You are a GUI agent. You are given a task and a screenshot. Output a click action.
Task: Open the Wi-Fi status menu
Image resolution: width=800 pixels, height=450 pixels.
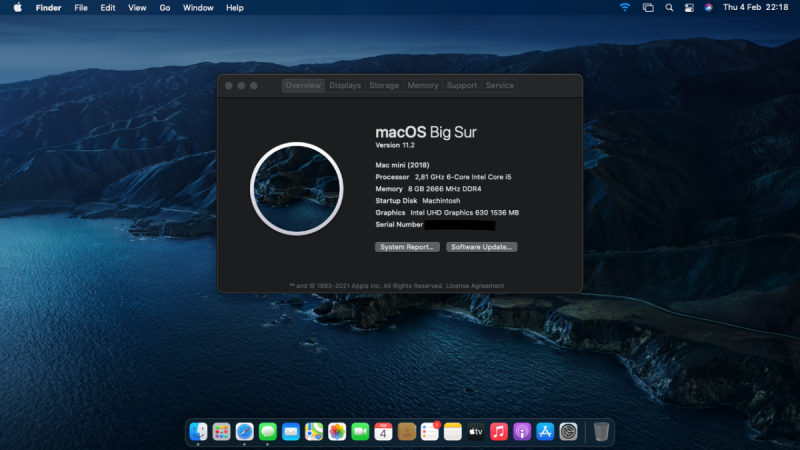point(625,7)
